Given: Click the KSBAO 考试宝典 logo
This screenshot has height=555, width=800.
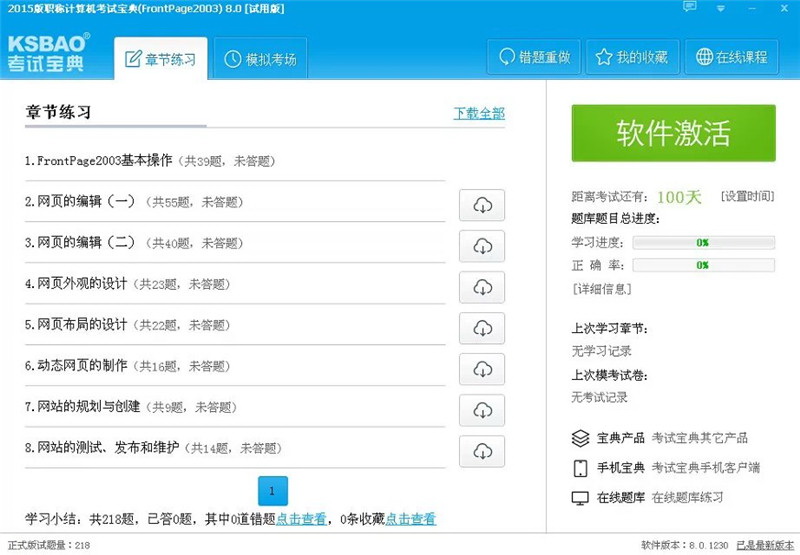Looking at the screenshot, I should click(48, 52).
